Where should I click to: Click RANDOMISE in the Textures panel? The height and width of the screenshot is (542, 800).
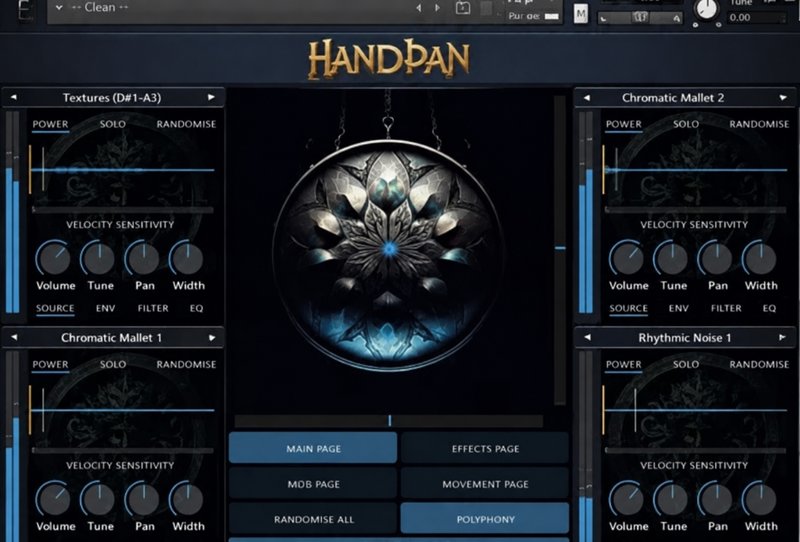[186, 124]
